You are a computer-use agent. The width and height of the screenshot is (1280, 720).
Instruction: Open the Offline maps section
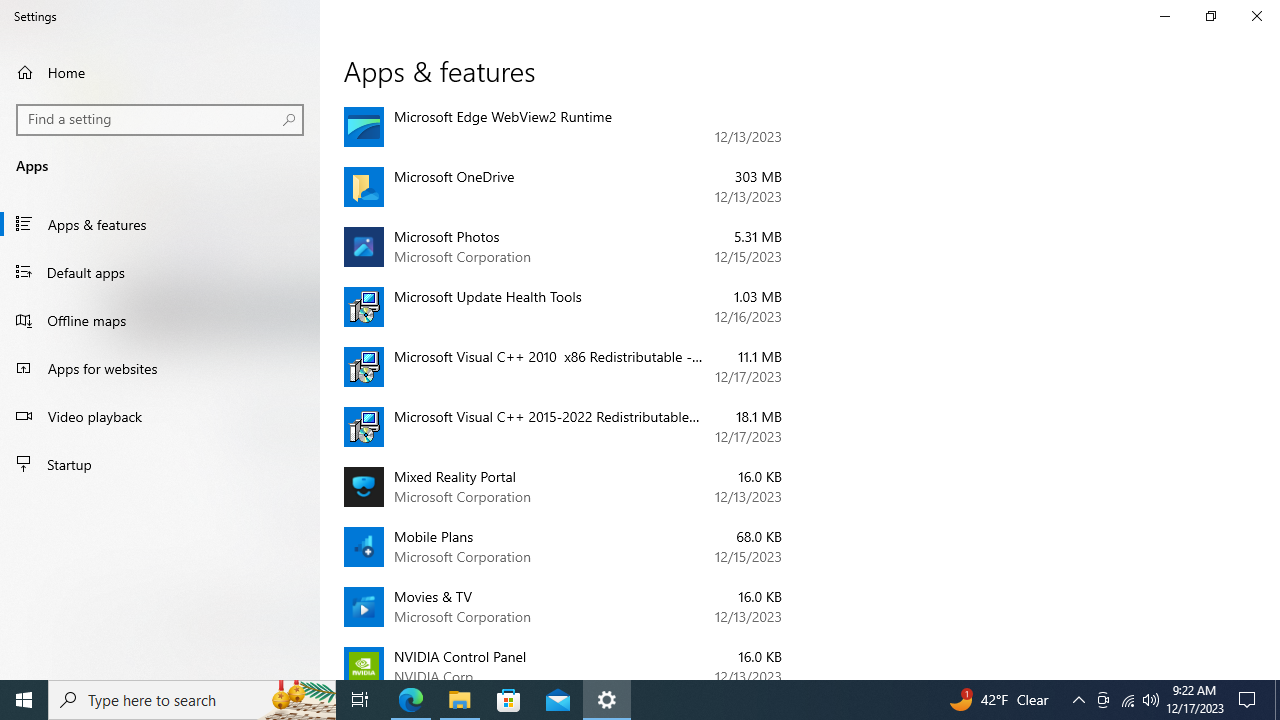[86, 320]
